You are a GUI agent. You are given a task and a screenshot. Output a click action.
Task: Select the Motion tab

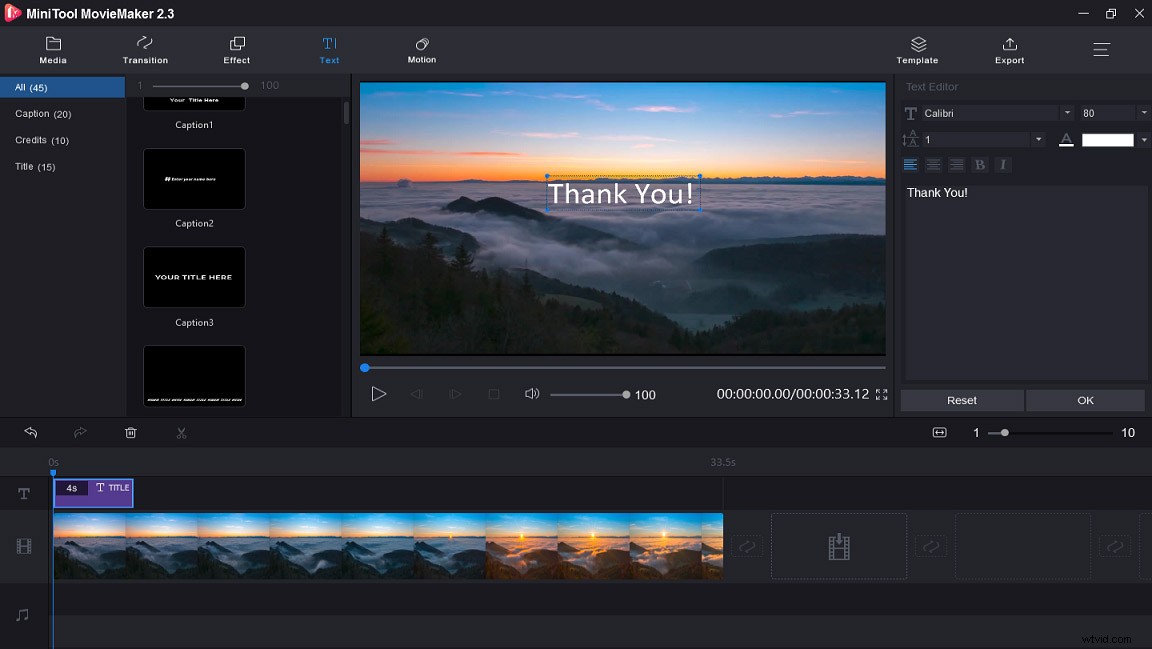421,50
